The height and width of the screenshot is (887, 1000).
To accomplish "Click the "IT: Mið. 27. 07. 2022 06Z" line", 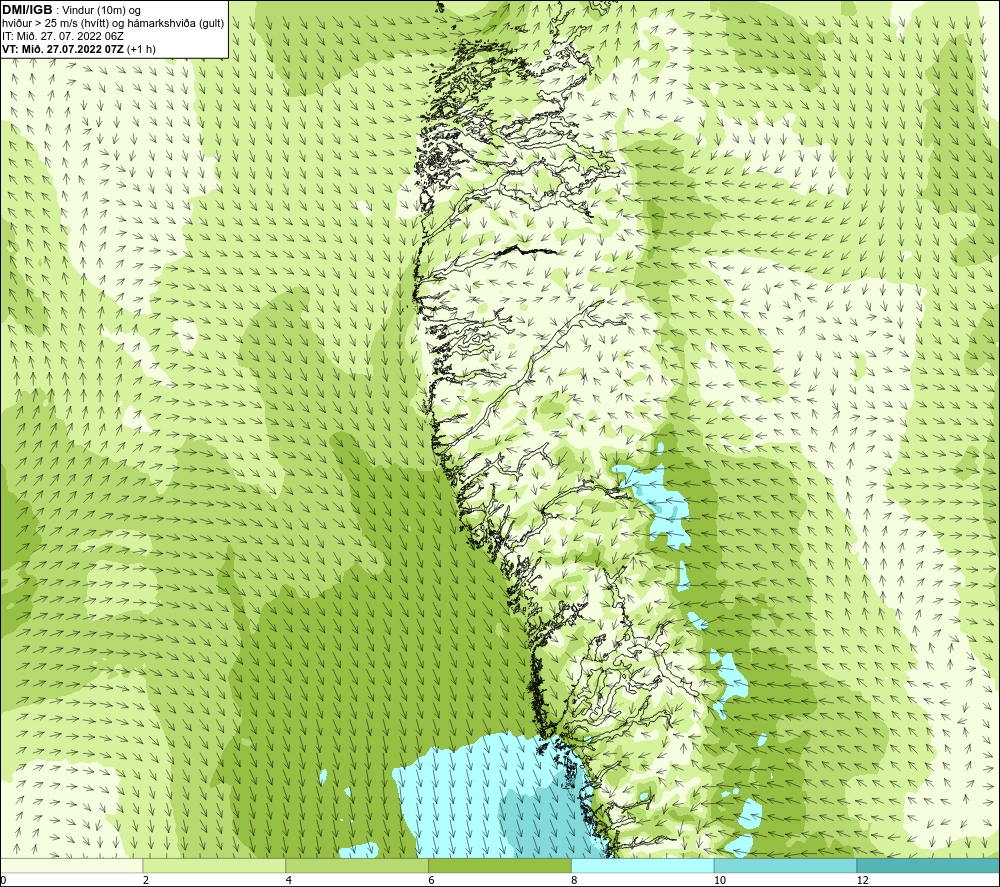I will pyautogui.click(x=62, y=36).
